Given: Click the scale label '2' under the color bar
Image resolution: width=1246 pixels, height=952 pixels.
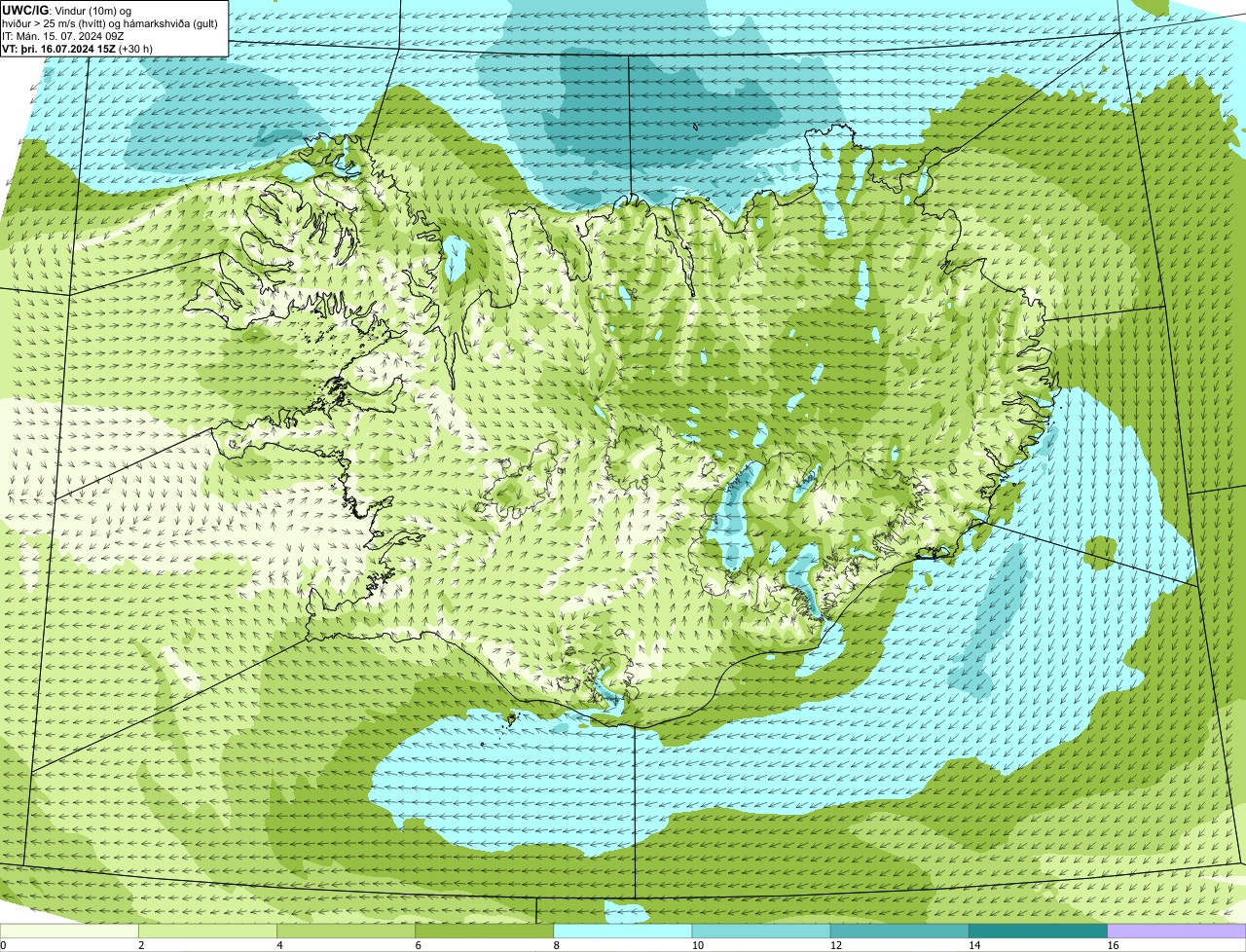Looking at the screenshot, I should pos(141,945).
